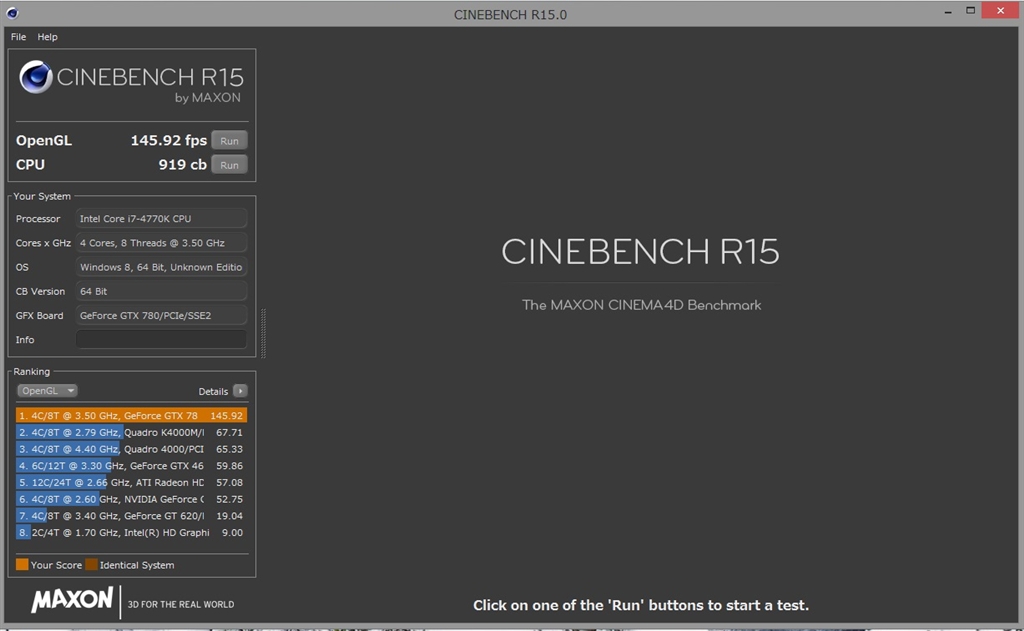Click the orange Your Score legend swatch
This screenshot has height=631, width=1024.
(22, 564)
